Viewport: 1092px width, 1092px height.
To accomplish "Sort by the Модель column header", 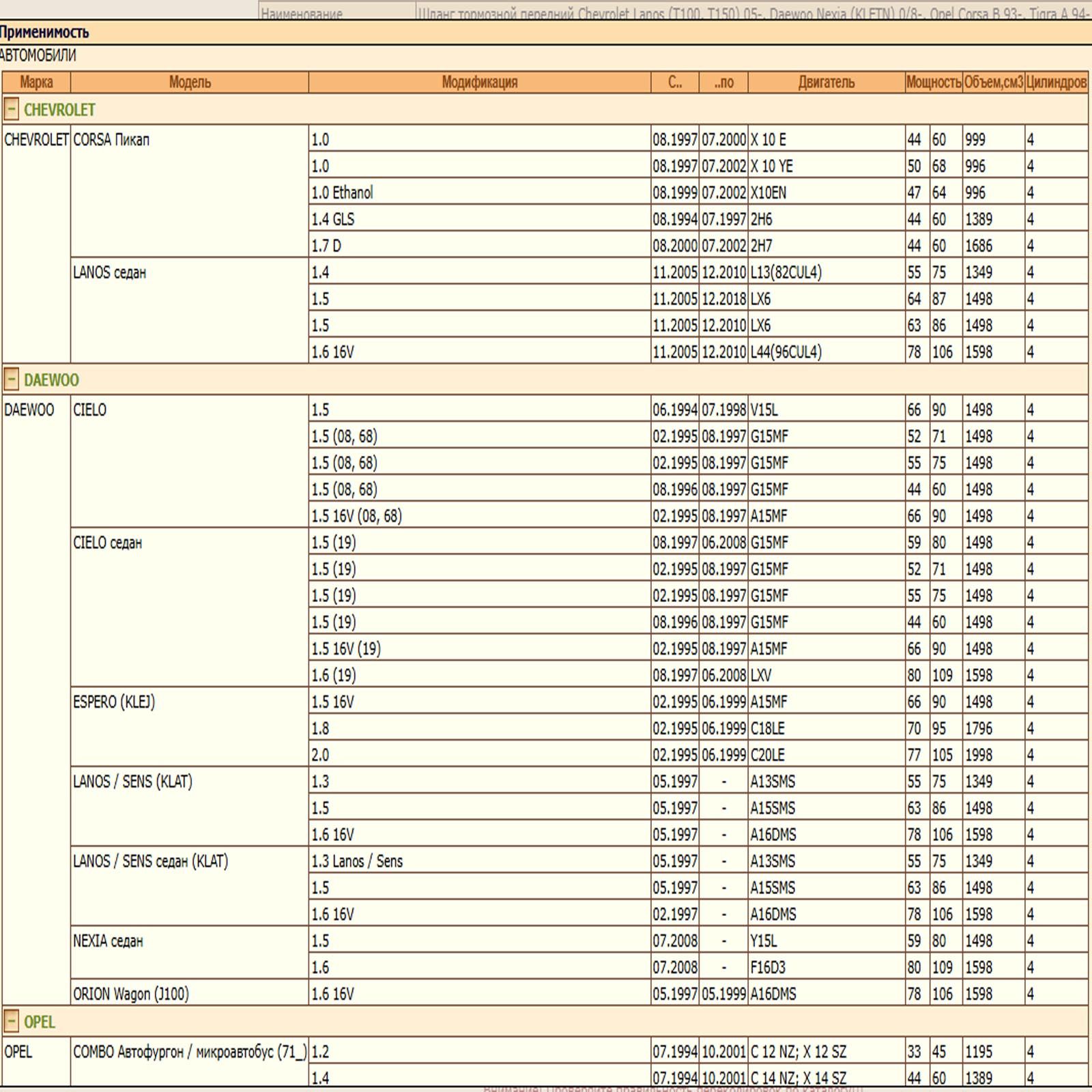I will [190, 83].
